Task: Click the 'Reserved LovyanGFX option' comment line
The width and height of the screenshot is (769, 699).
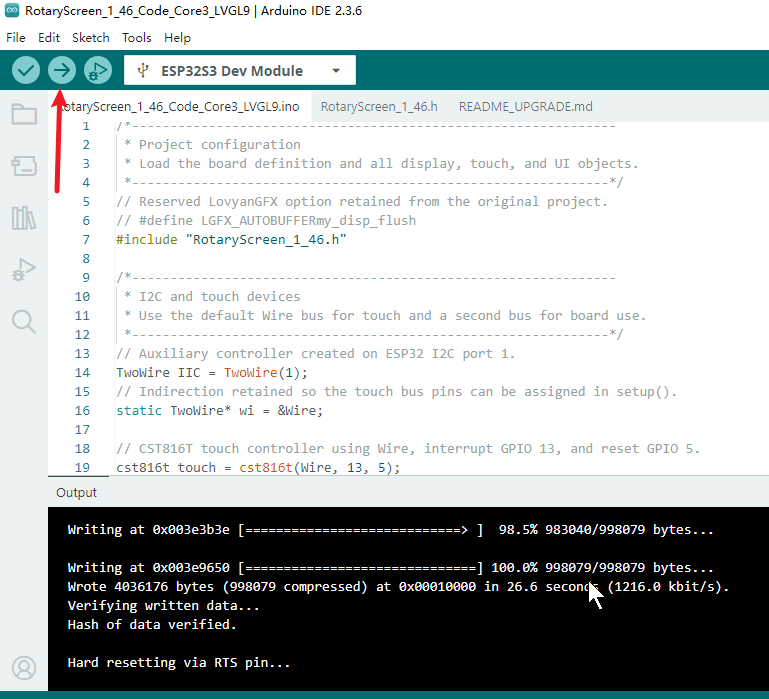Action: click(x=362, y=202)
